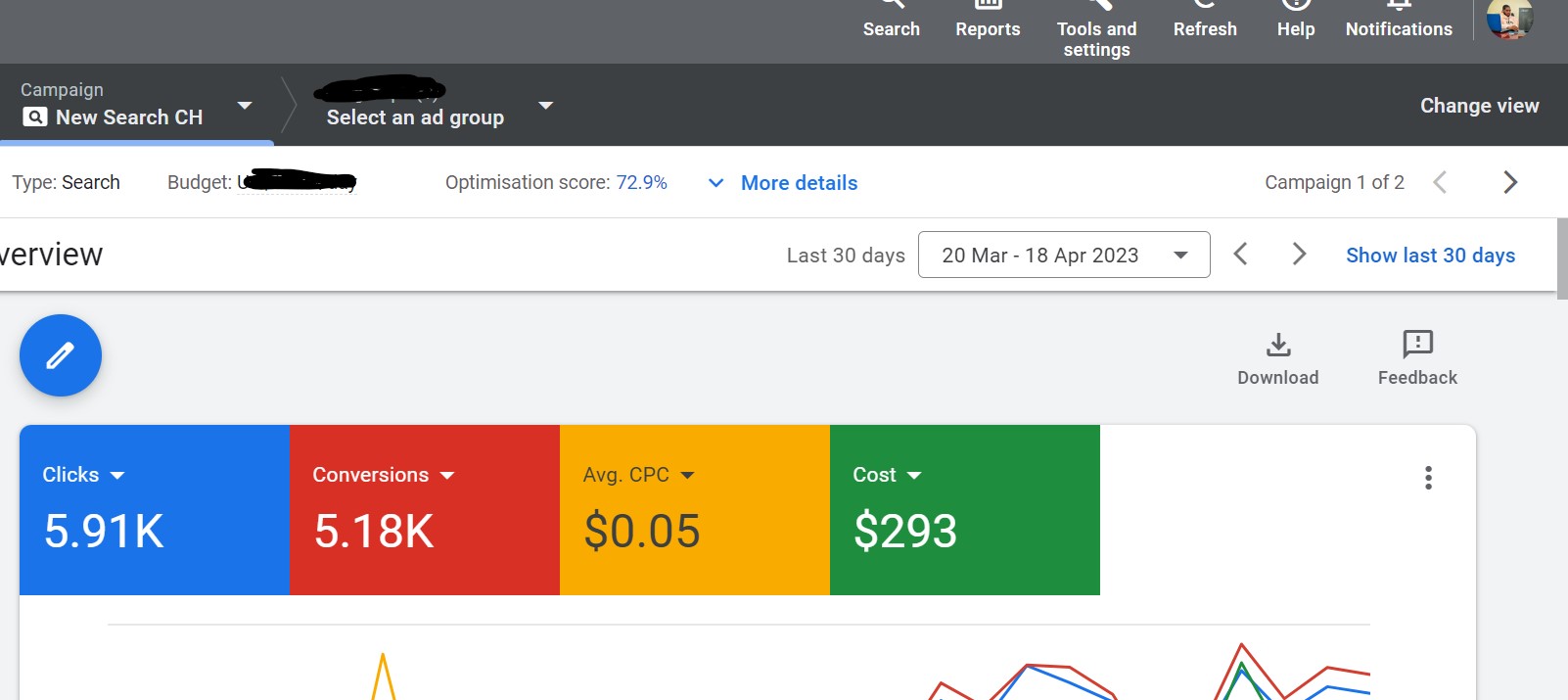
Task: Go to the previous date period
Action: pyautogui.click(x=1240, y=255)
